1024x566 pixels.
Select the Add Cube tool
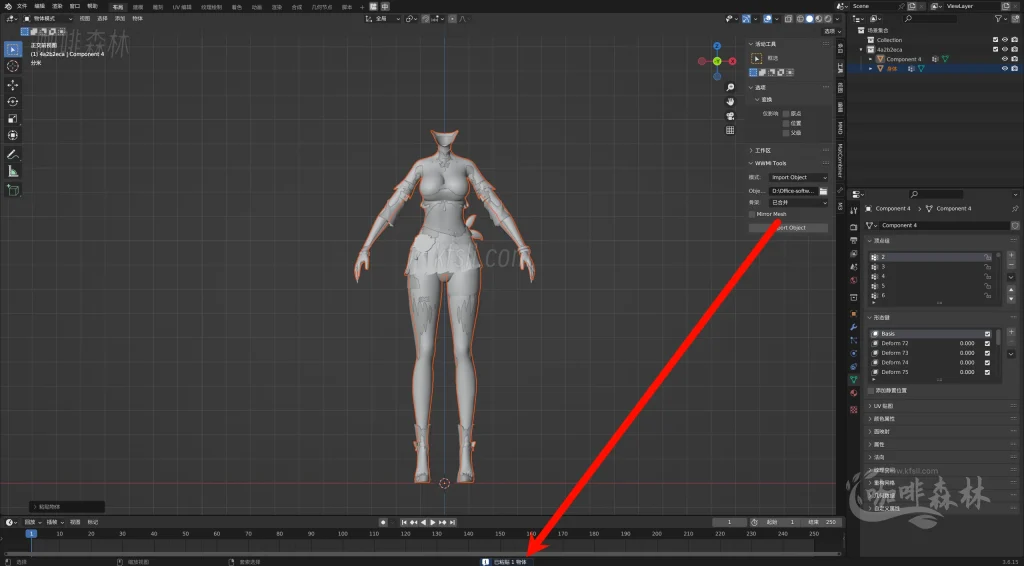click(12, 190)
